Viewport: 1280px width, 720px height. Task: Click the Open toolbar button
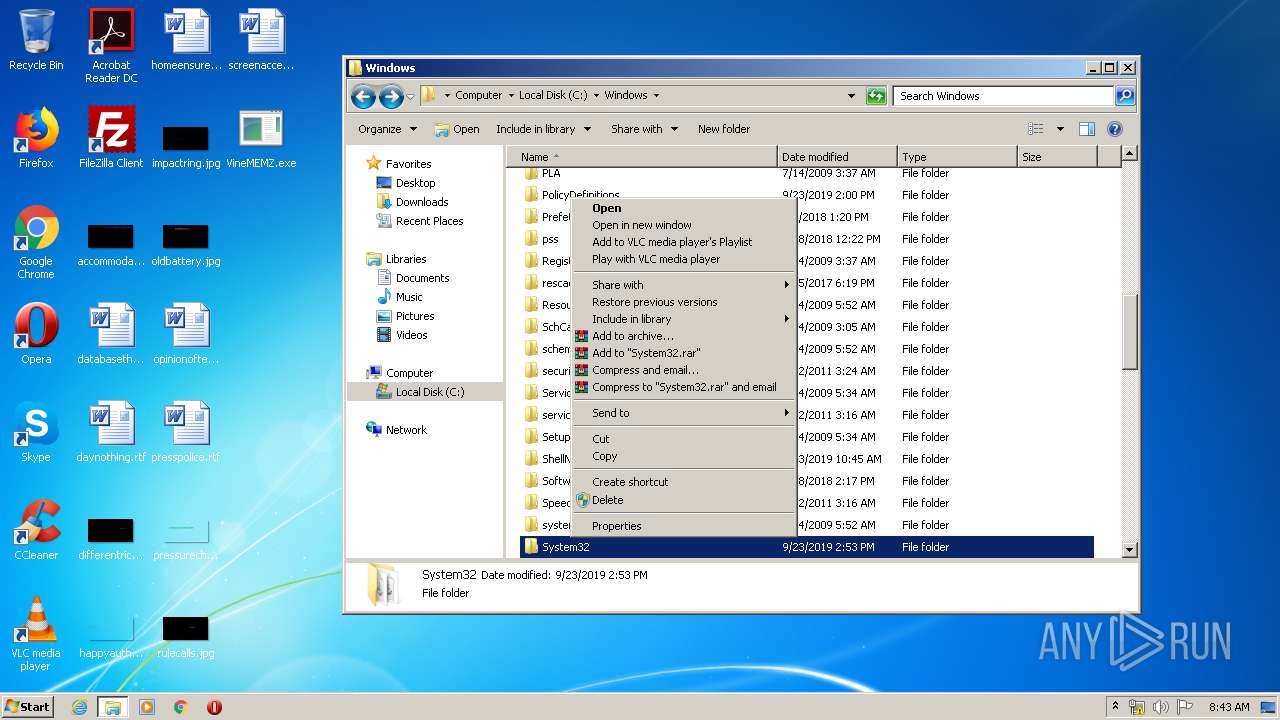pos(457,129)
